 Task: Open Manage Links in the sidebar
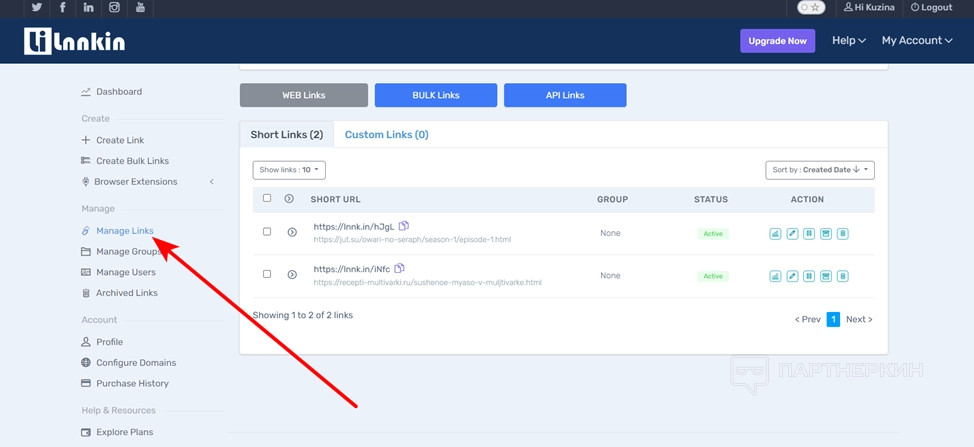(118, 231)
